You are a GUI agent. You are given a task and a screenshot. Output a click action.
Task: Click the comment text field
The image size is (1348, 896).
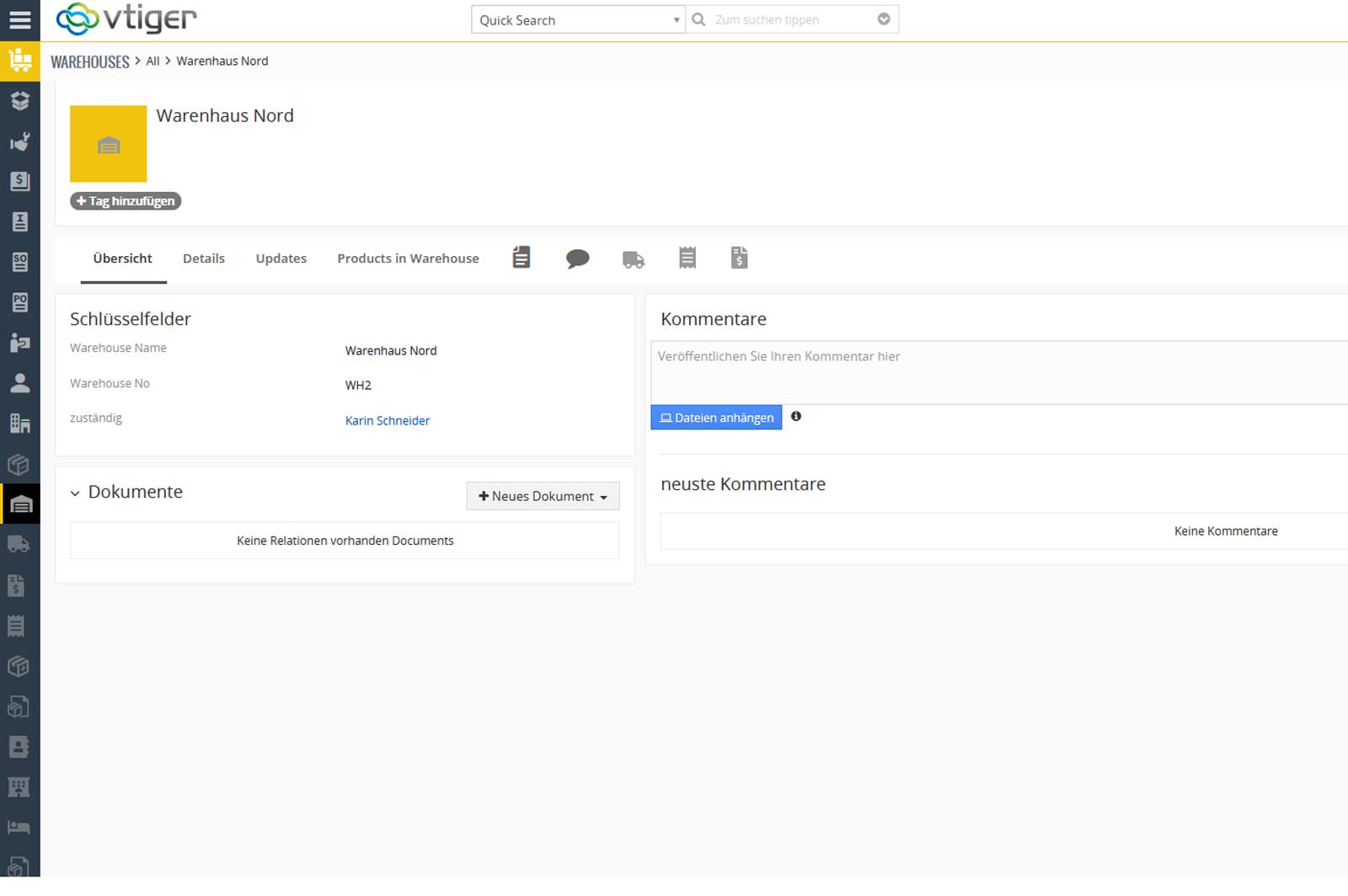pyautogui.click(x=994, y=372)
